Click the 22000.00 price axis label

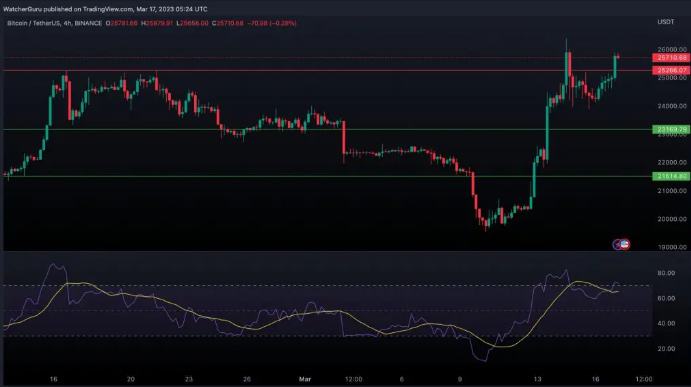[672, 163]
